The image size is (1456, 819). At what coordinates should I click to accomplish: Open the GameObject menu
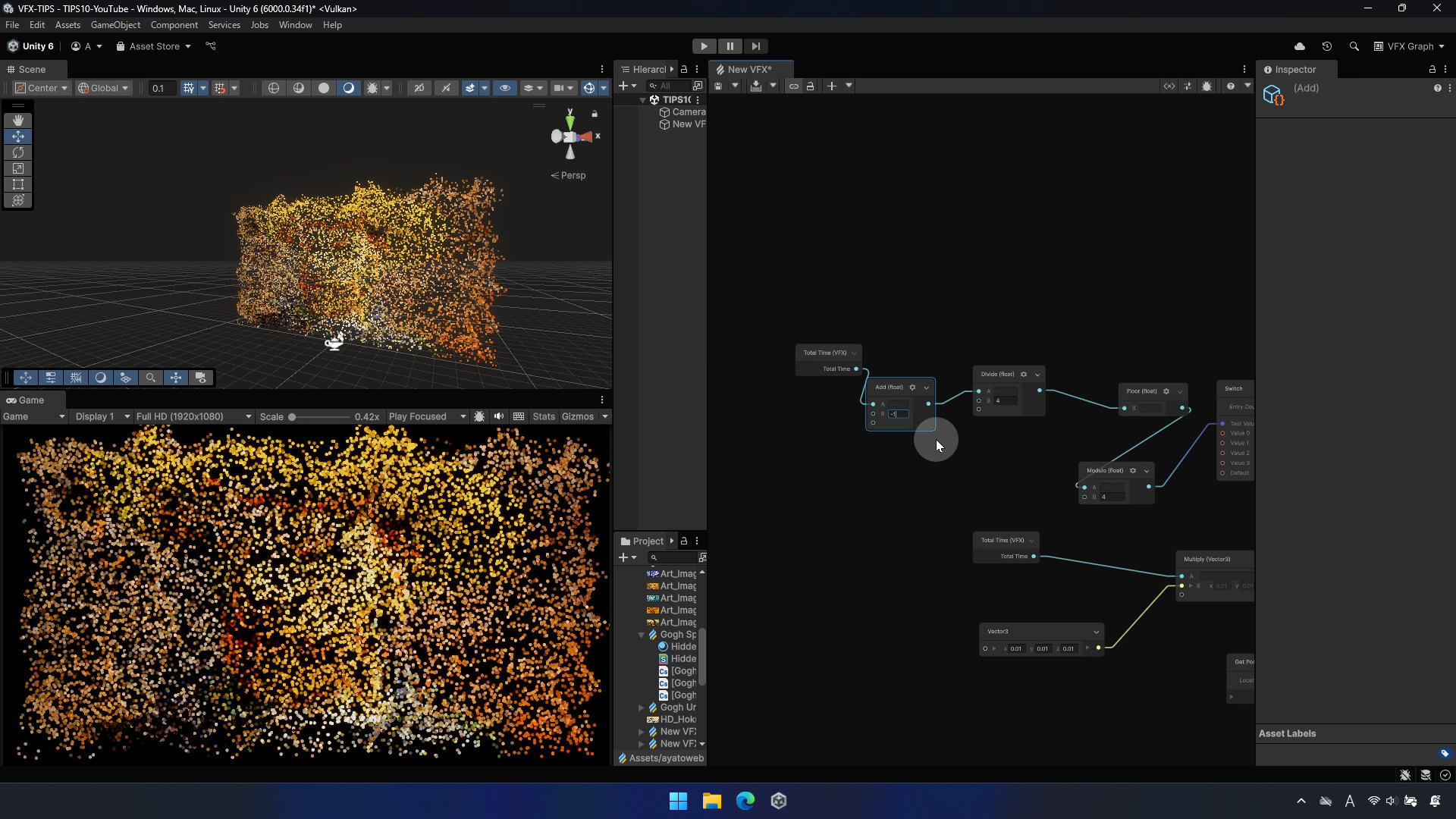coord(115,25)
